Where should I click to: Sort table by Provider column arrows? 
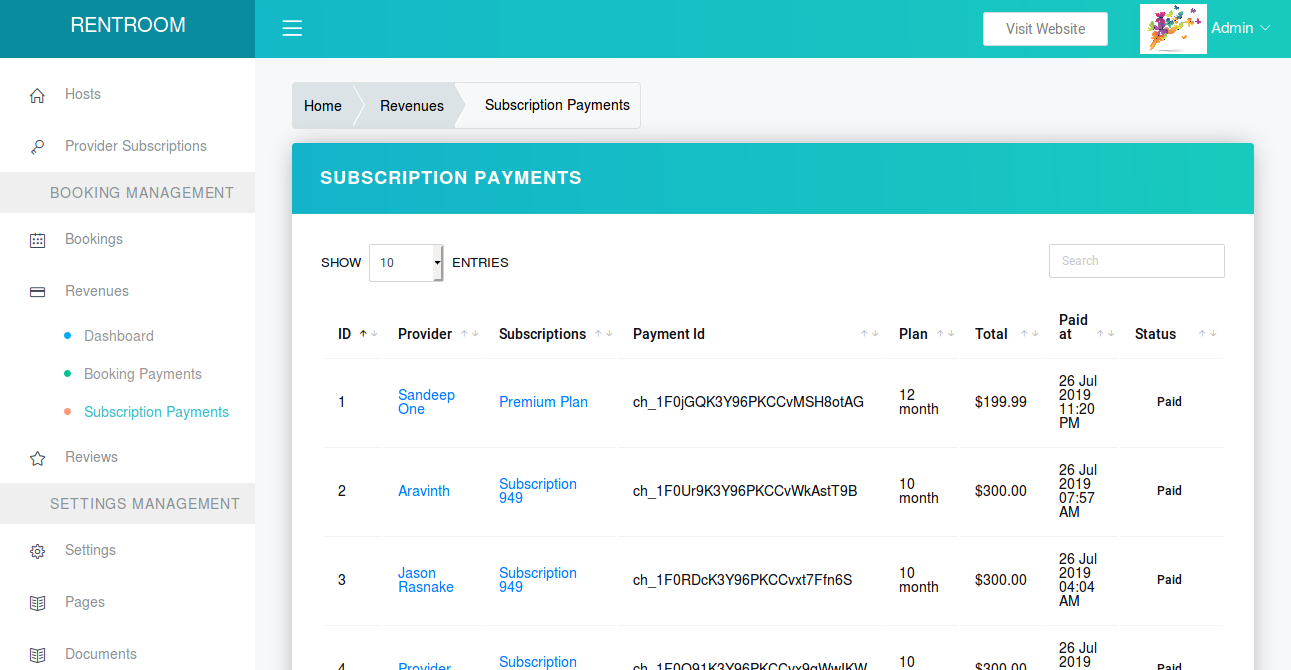point(470,334)
